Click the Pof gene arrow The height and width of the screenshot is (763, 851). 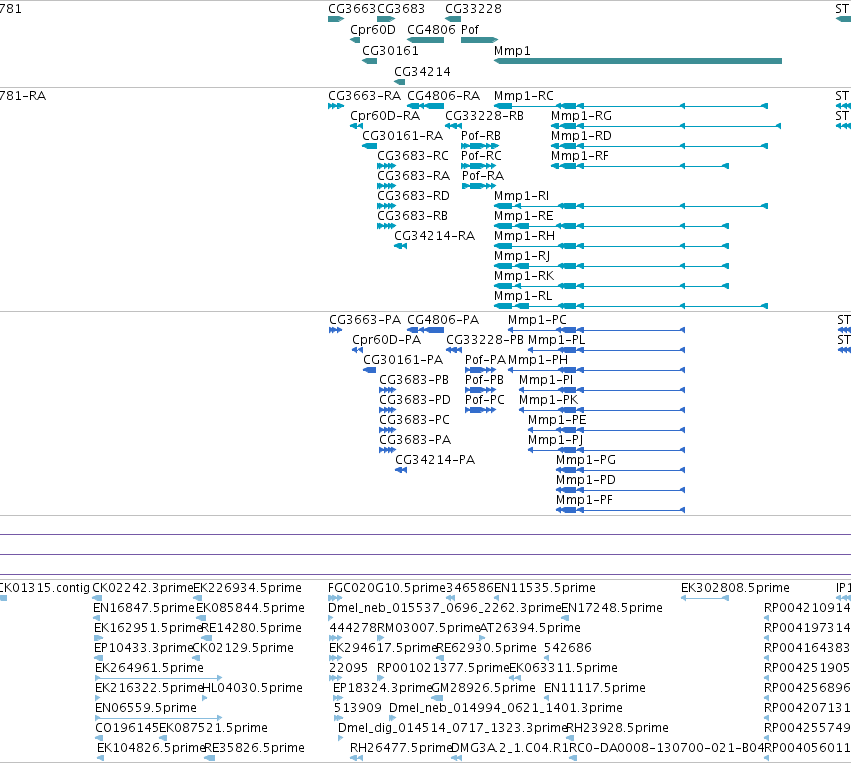click(x=479, y=40)
